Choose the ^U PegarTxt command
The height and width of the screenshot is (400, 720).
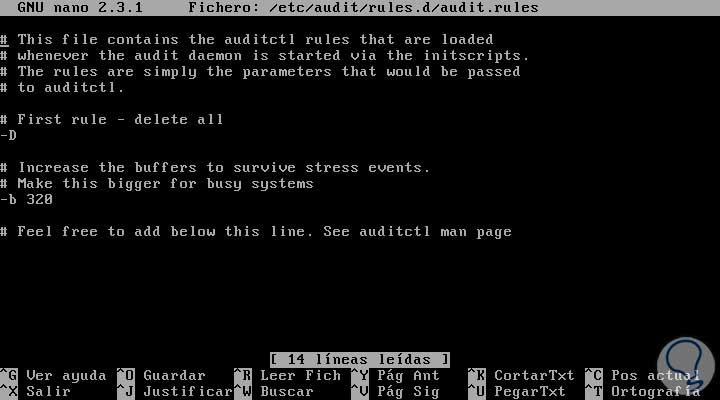pos(517,392)
